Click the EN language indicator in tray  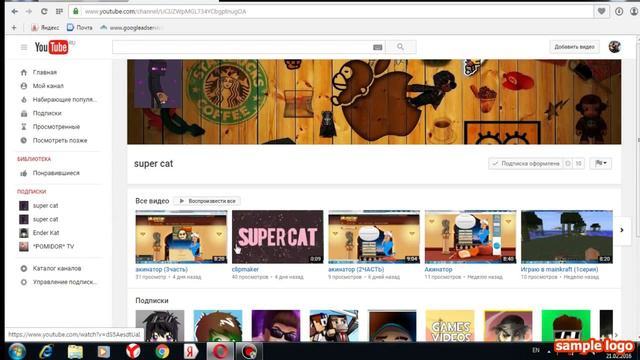(x=536, y=350)
